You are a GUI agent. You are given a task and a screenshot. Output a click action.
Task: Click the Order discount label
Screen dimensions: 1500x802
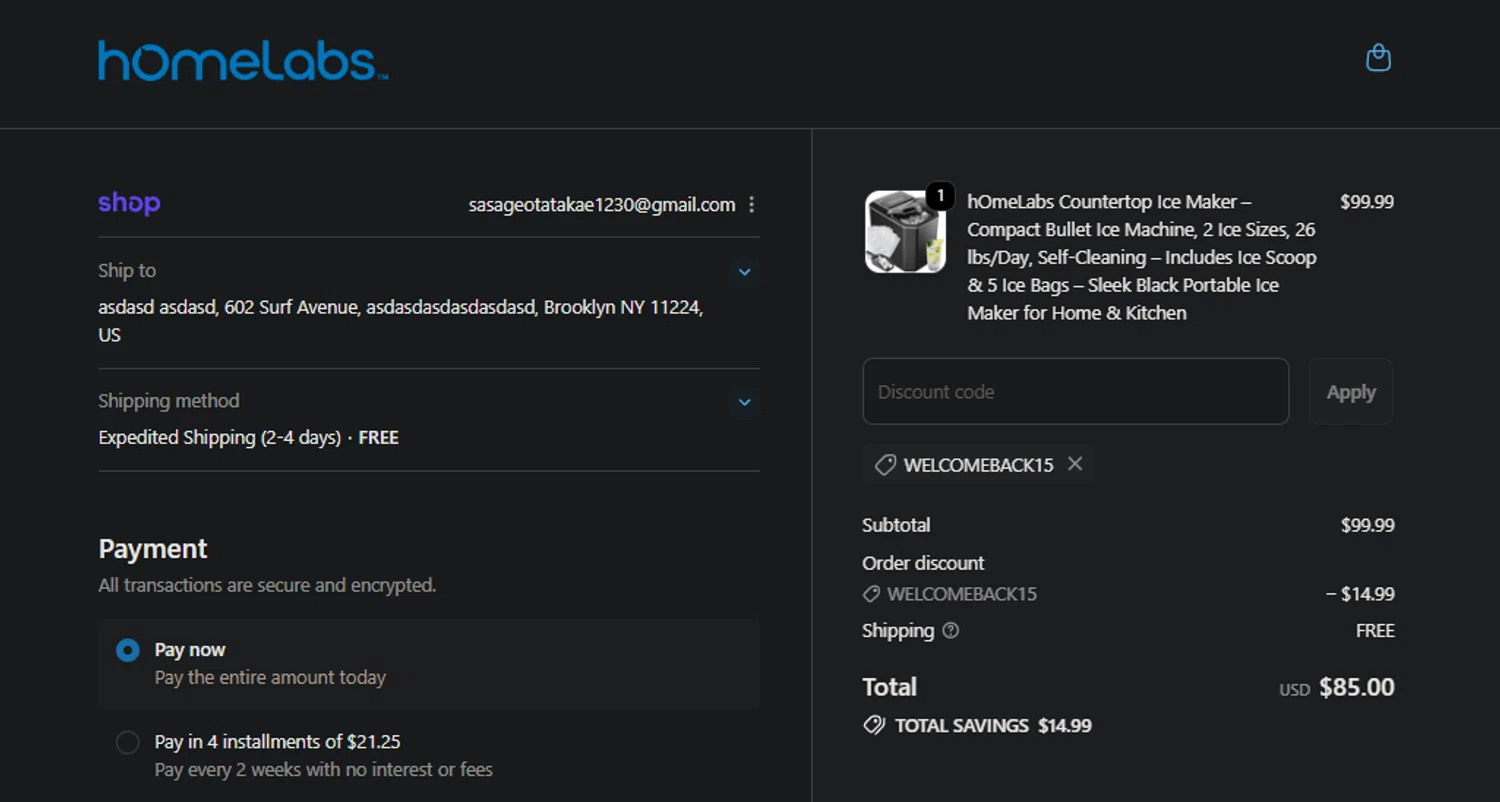tap(923, 563)
